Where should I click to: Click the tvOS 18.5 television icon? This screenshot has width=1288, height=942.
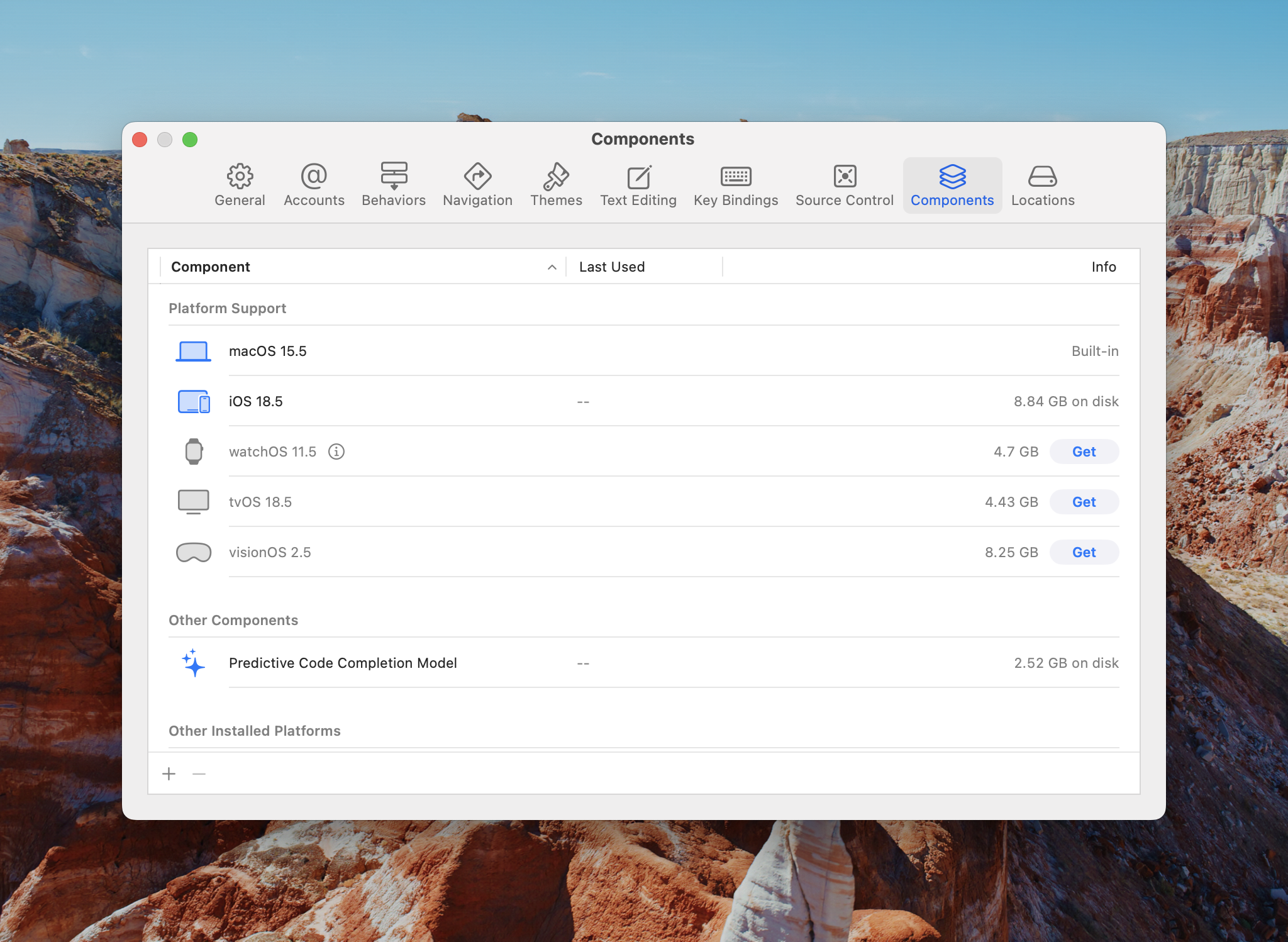click(x=194, y=502)
